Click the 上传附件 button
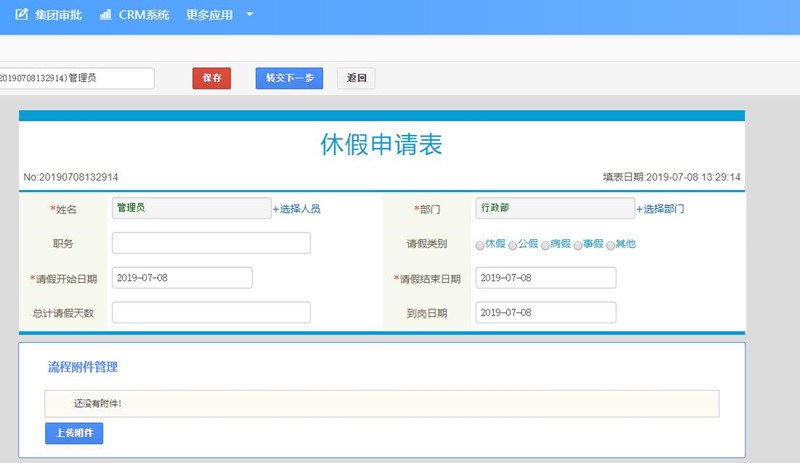Screen dimensions: 800x463 point(74,433)
